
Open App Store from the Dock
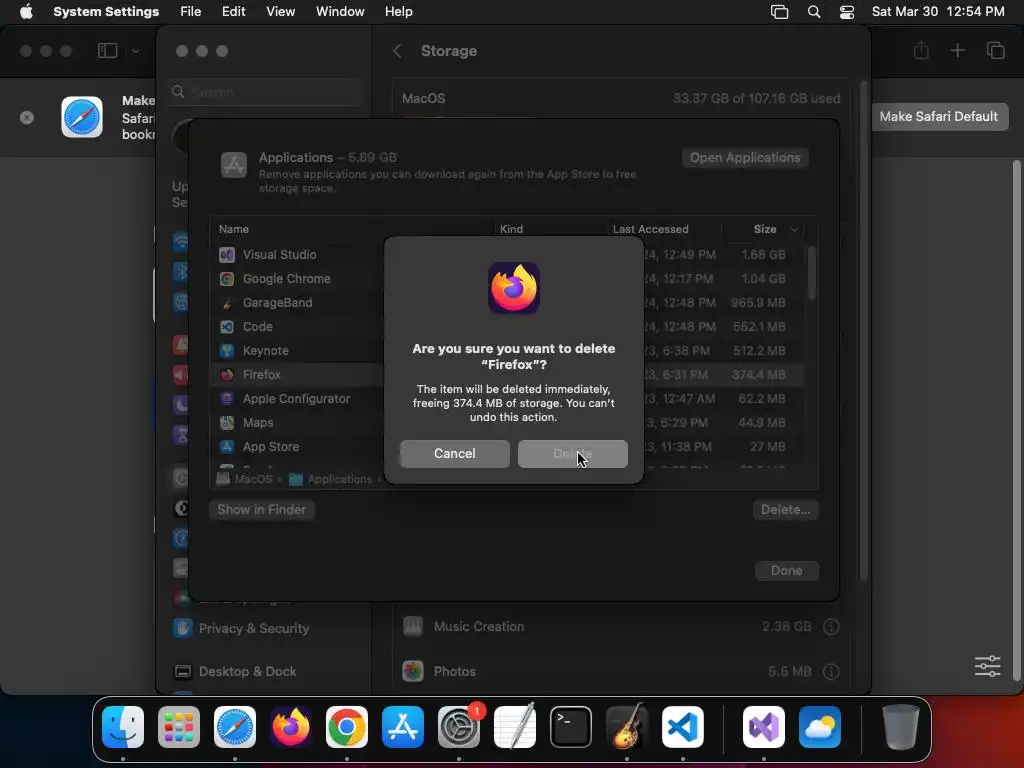click(403, 726)
